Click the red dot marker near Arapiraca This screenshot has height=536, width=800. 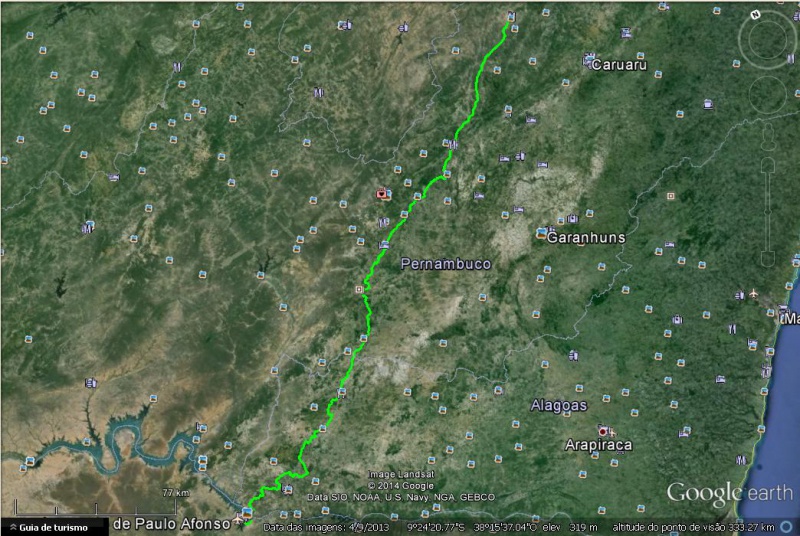click(603, 431)
